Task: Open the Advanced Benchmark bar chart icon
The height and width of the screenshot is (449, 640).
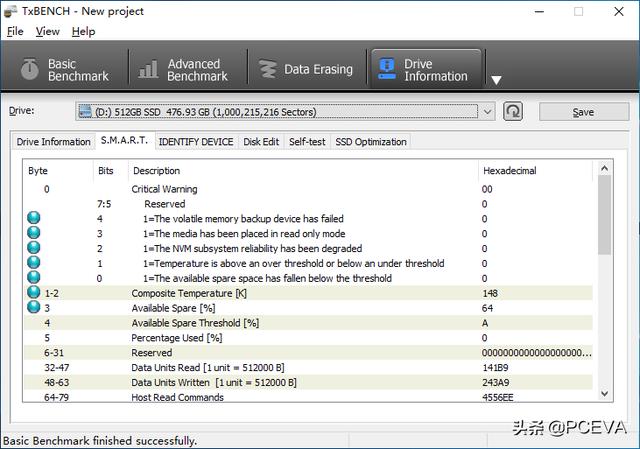Action: point(148,69)
